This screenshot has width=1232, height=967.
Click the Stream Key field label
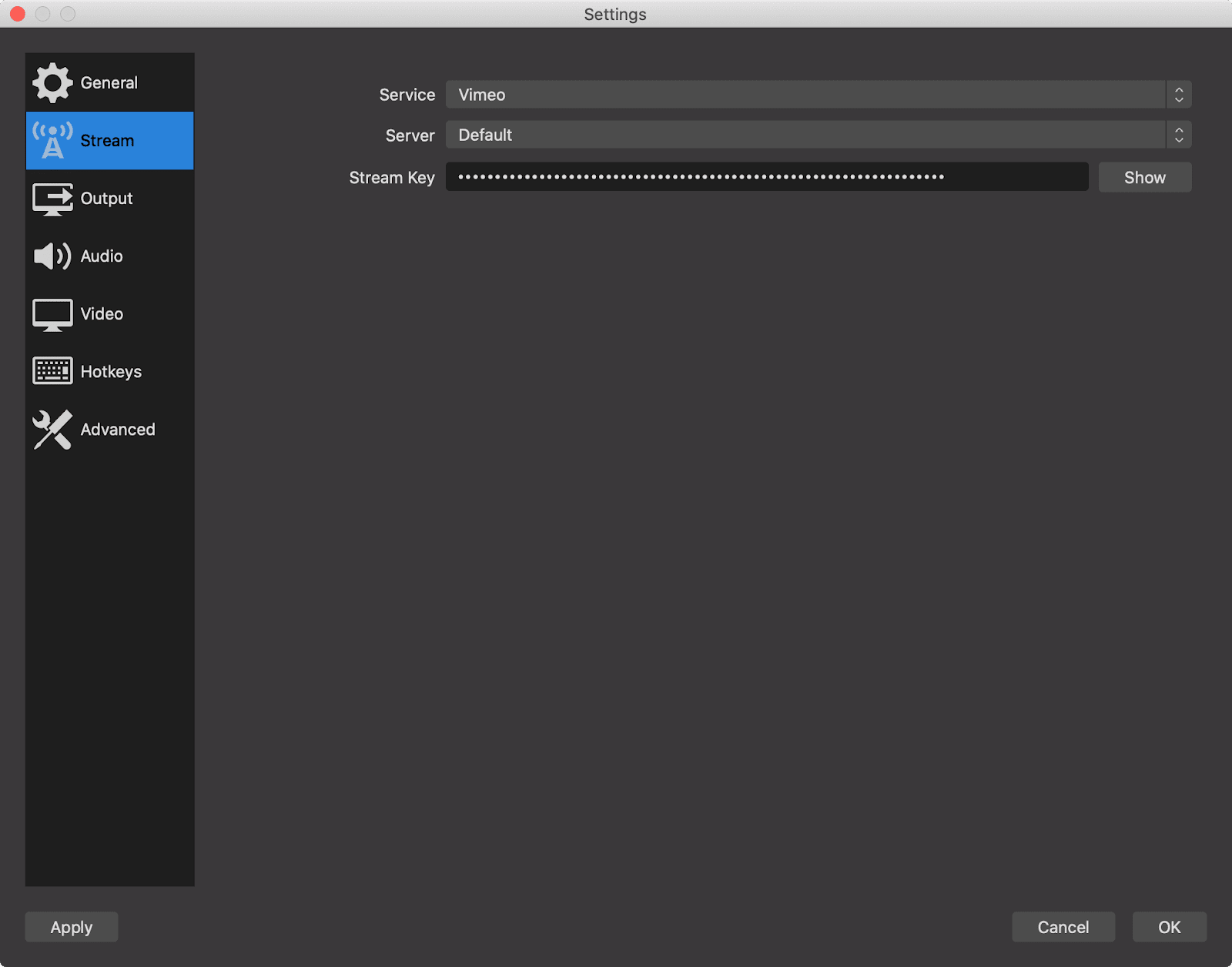coord(392,178)
